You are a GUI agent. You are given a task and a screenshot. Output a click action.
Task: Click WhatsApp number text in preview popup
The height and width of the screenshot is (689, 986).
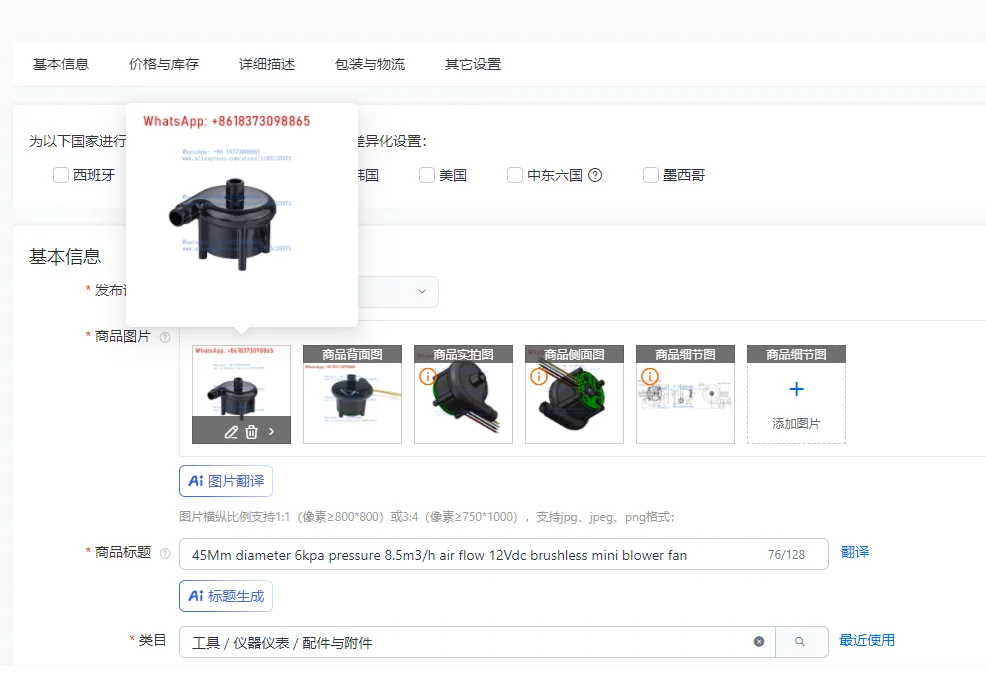226,121
